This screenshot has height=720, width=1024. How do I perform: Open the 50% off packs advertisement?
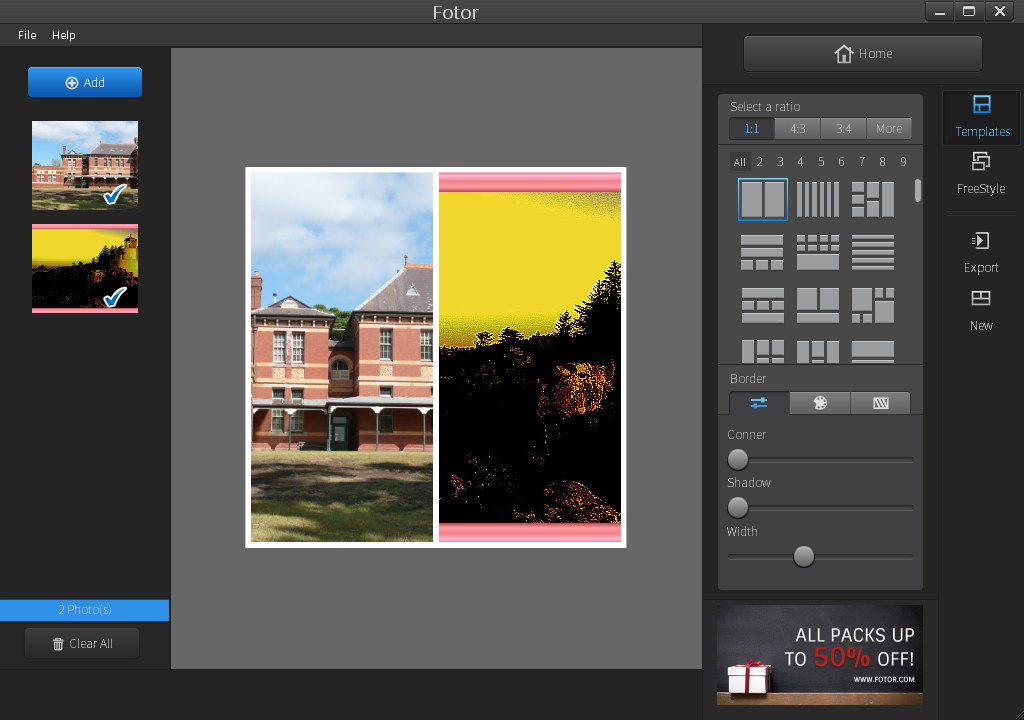[820, 655]
